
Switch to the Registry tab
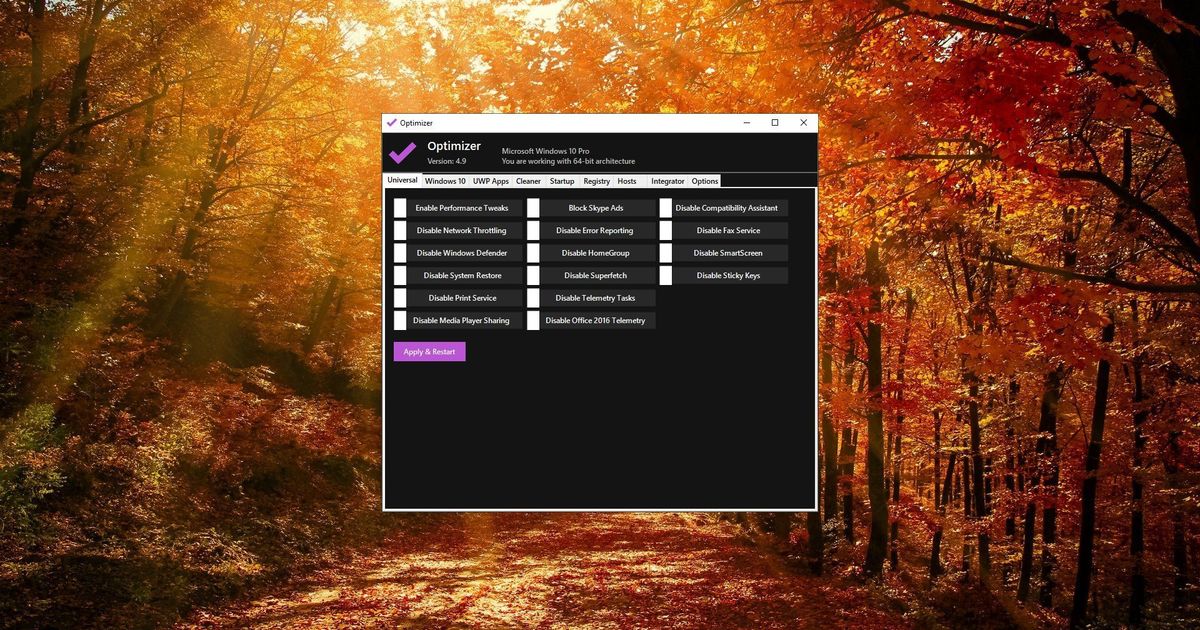(596, 181)
